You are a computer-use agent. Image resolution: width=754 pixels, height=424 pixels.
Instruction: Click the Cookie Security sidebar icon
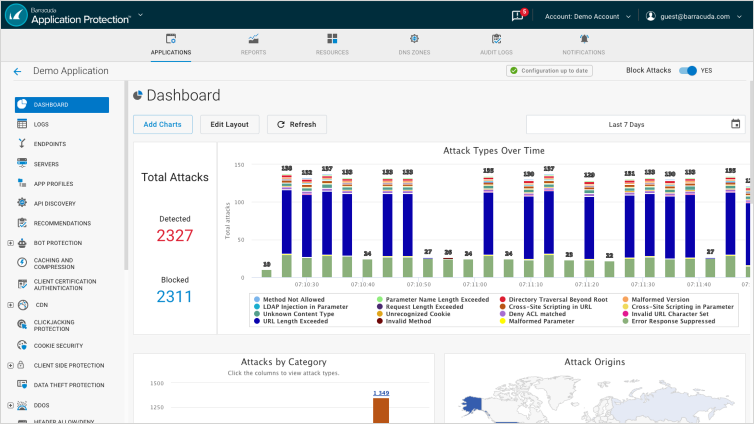[x=22, y=345]
